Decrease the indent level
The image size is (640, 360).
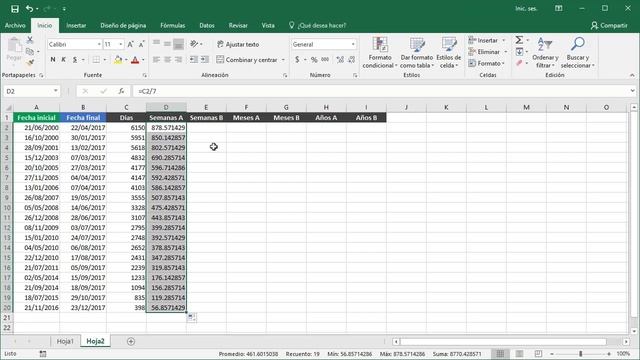pos(193,60)
